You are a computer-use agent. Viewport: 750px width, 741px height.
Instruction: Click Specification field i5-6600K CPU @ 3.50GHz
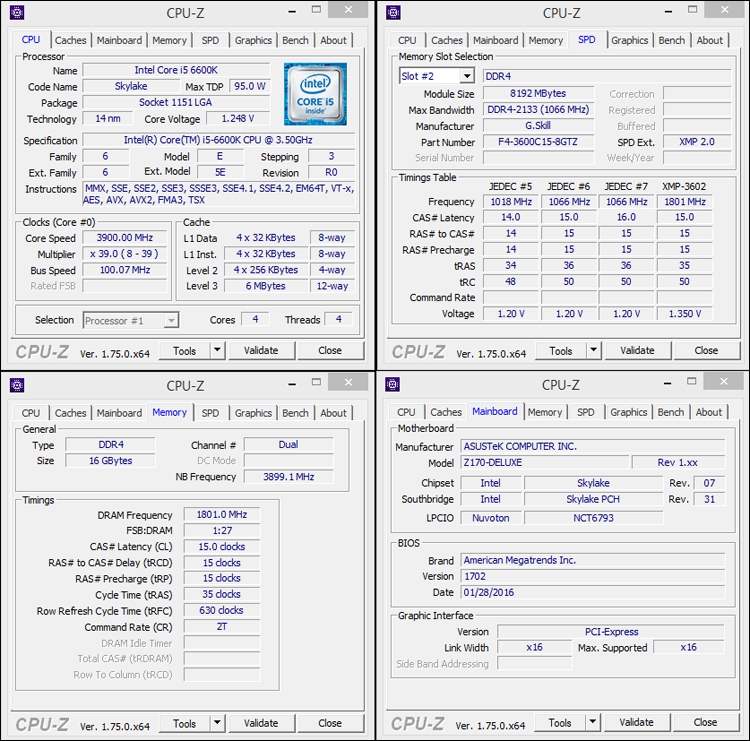click(219, 140)
